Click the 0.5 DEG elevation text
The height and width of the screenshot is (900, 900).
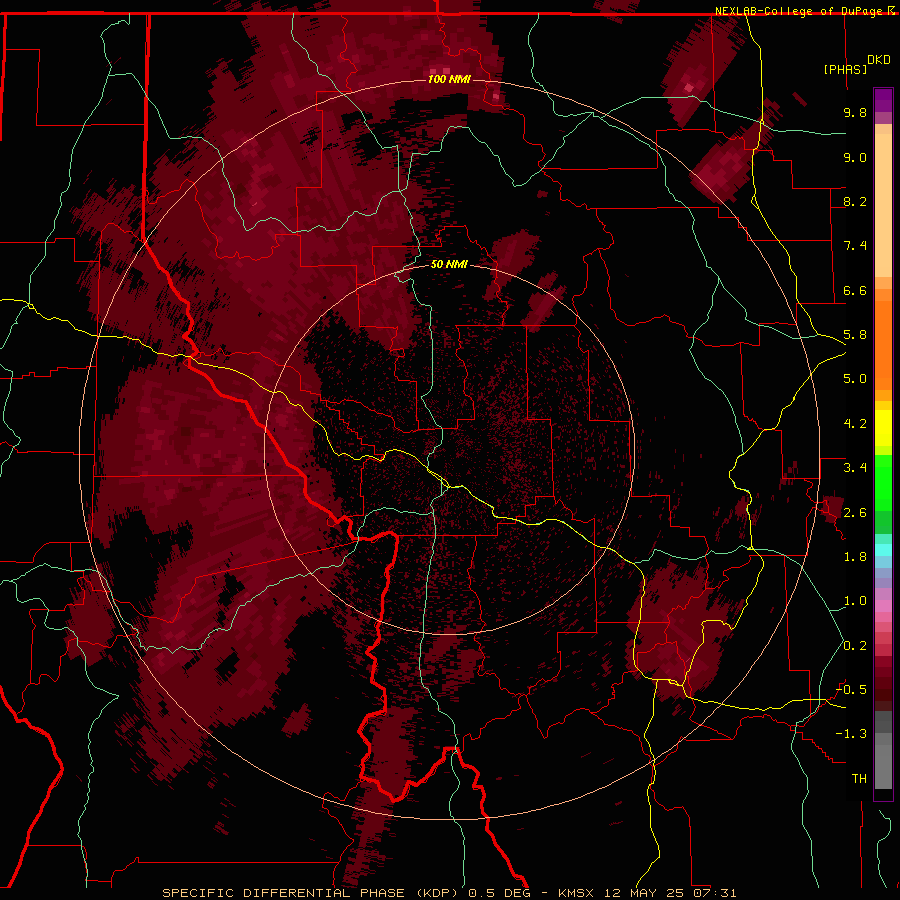497,893
